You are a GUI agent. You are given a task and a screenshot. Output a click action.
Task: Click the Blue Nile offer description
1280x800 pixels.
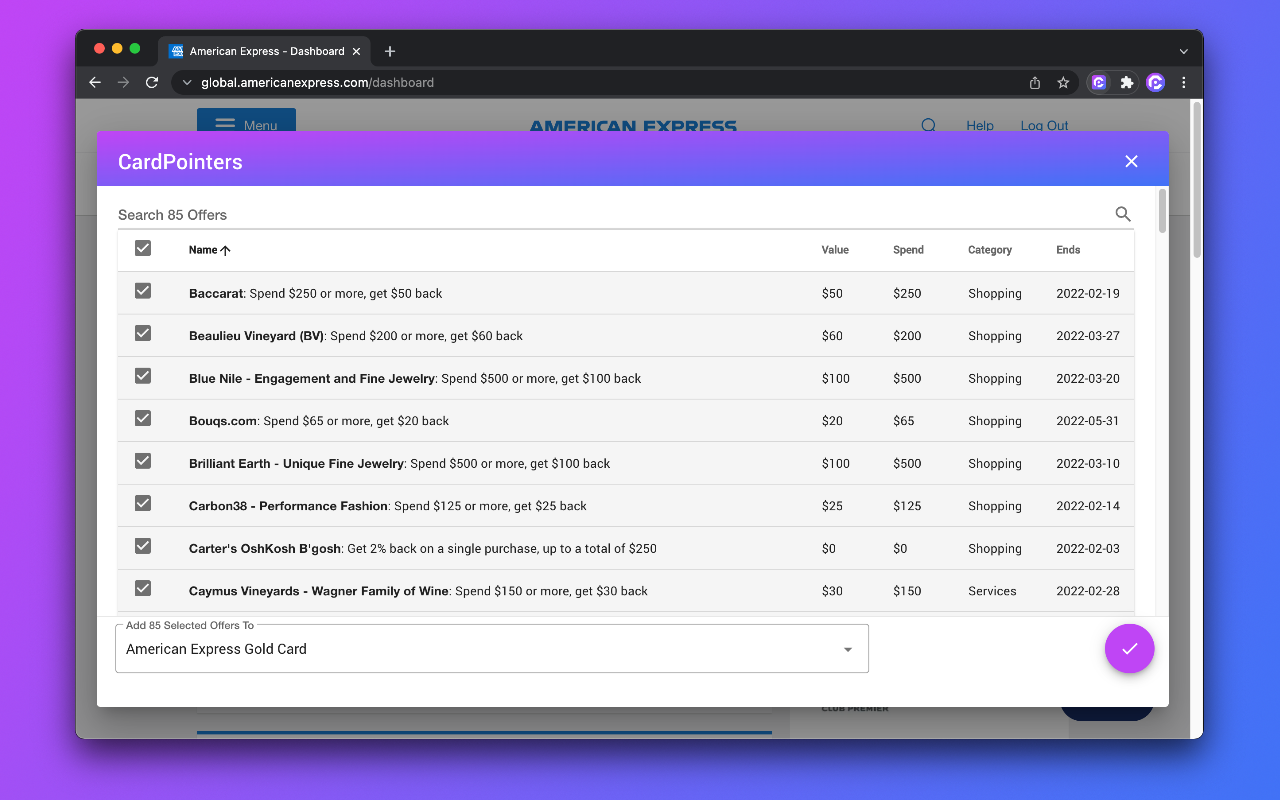415,379
